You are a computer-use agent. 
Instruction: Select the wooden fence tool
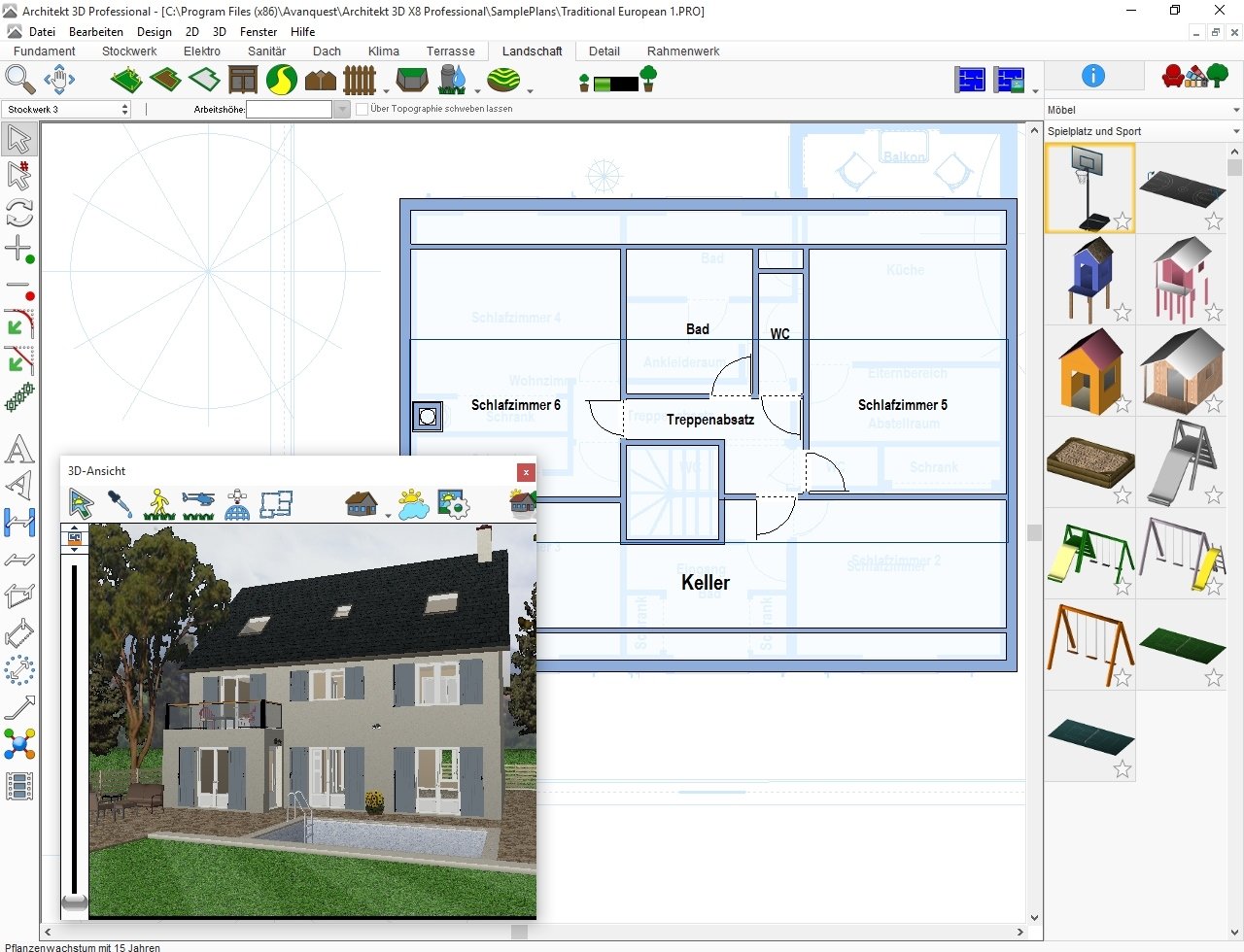tap(360, 79)
